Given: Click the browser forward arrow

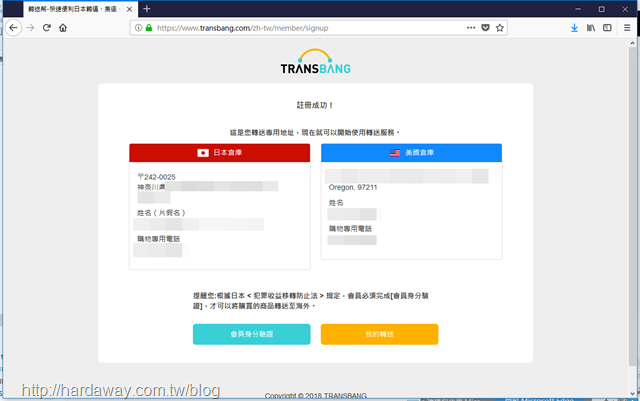Looking at the screenshot, I should (x=30, y=28).
